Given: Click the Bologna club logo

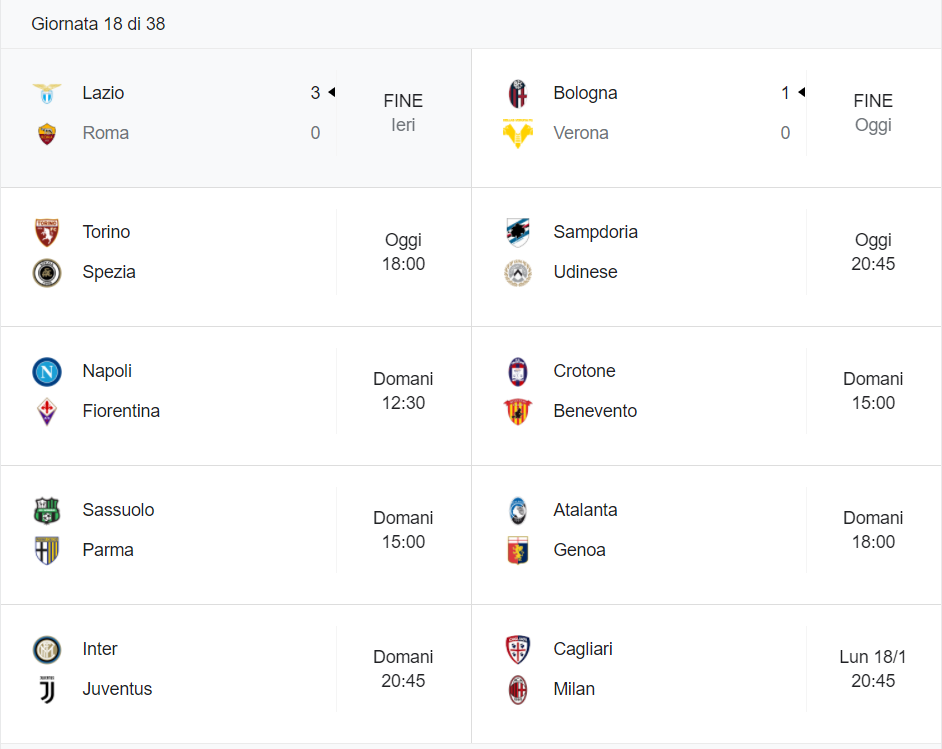Looking at the screenshot, I should coord(518,94).
